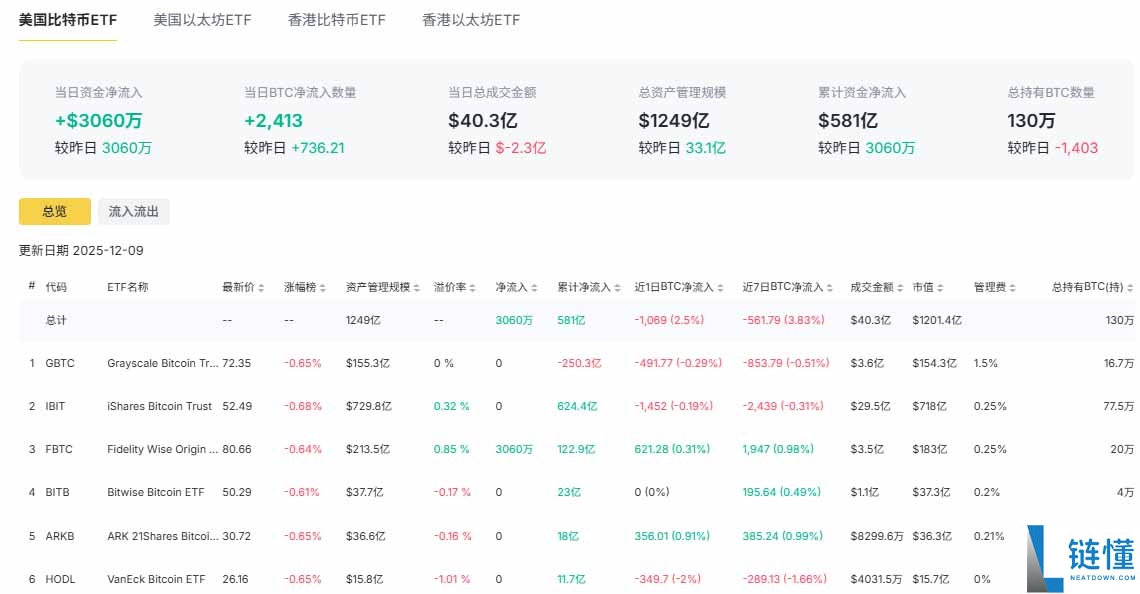1140x594 pixels.
Task: Switch view to 流入流出 mode
Action: (133, 211)
